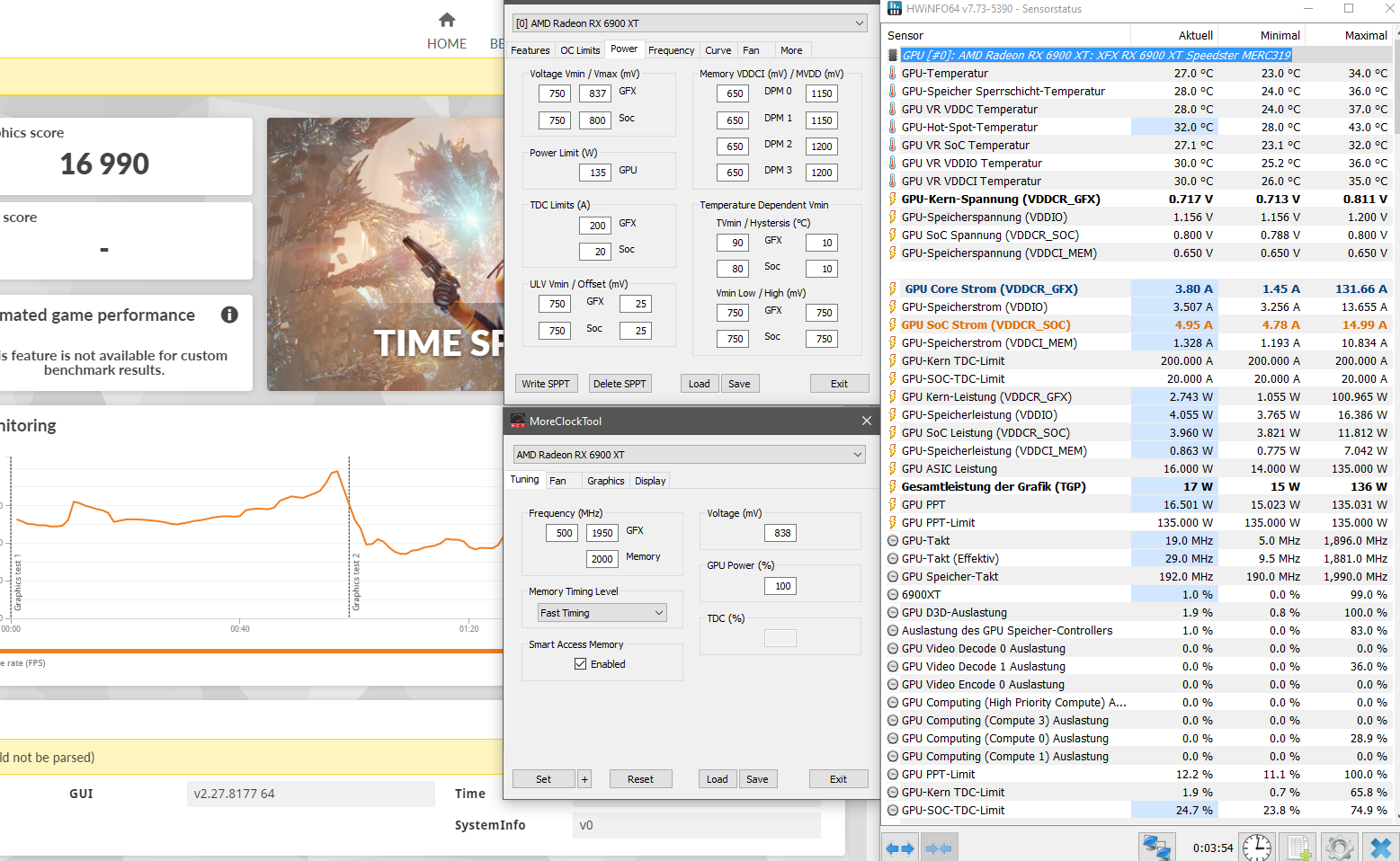Click lightning icon of GPU ASIC Leistung row
The width and height of the screenshot is (1400, 861).
tap(893, 468)
